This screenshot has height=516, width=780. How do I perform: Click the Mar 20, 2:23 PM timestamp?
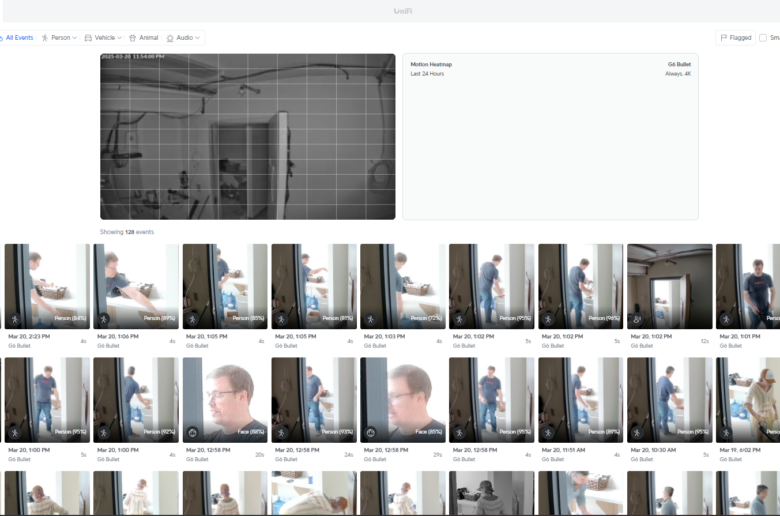point(29,337)
